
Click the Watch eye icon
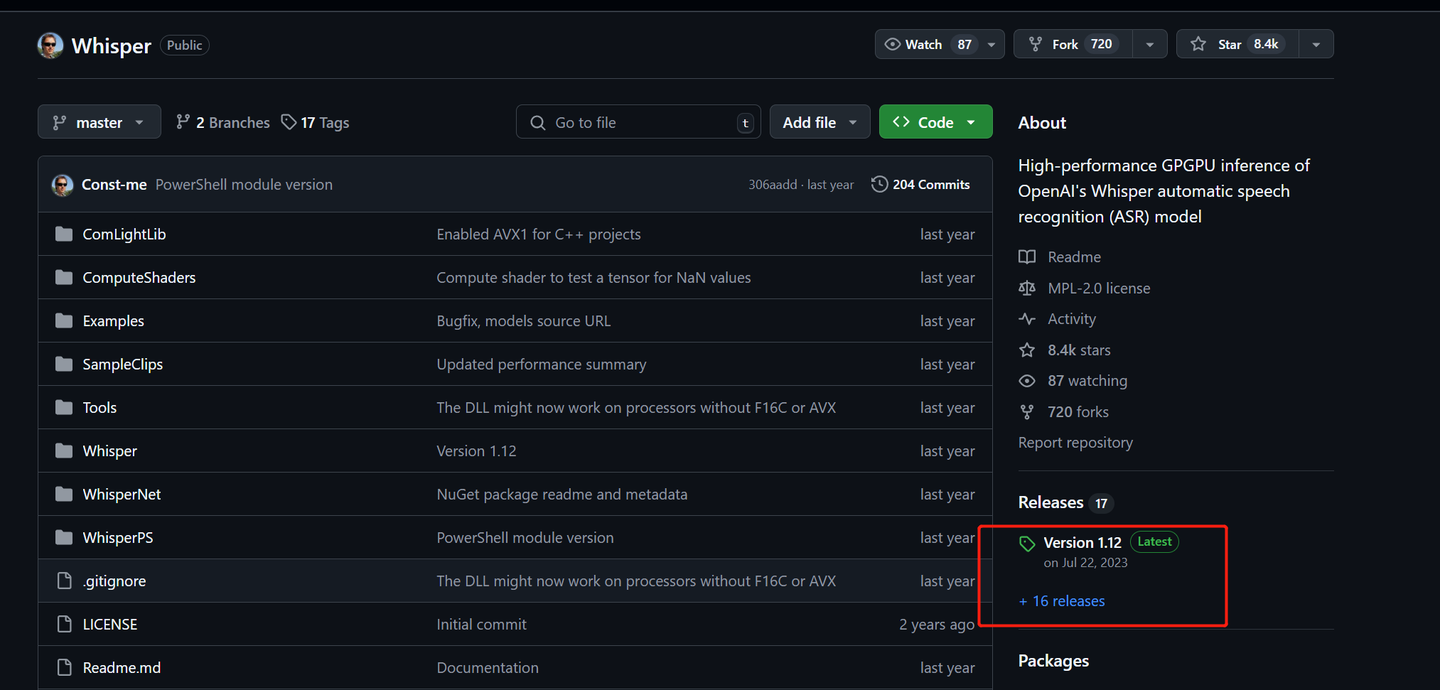point(893,44)
